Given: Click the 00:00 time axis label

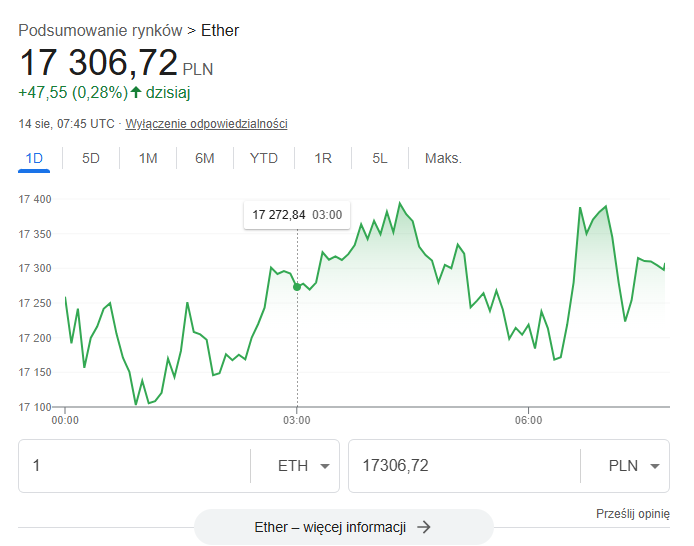Looking at the screenshot, I should pos(65,420).
